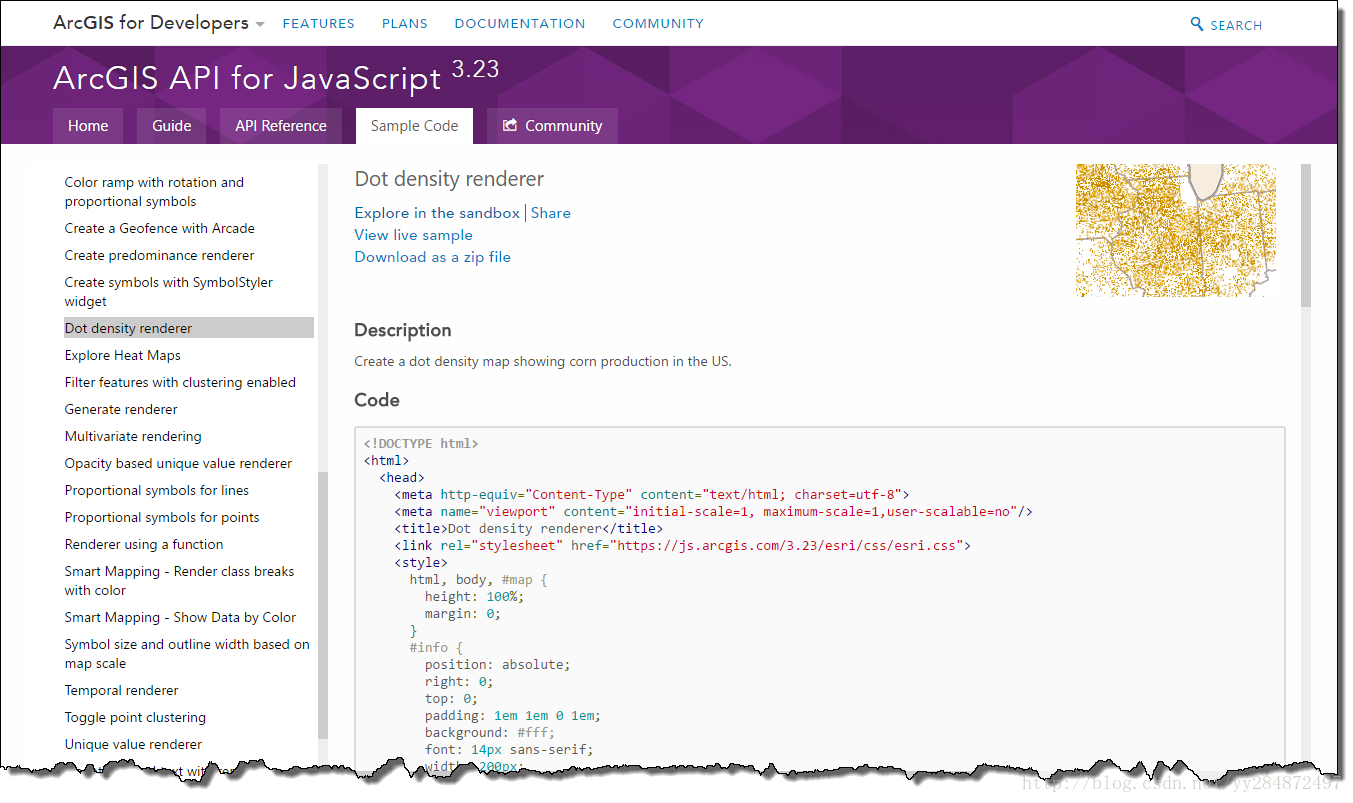The image size is (1353, 803).
Task: Select the Sample Code tab
Action: pos(414,126)
